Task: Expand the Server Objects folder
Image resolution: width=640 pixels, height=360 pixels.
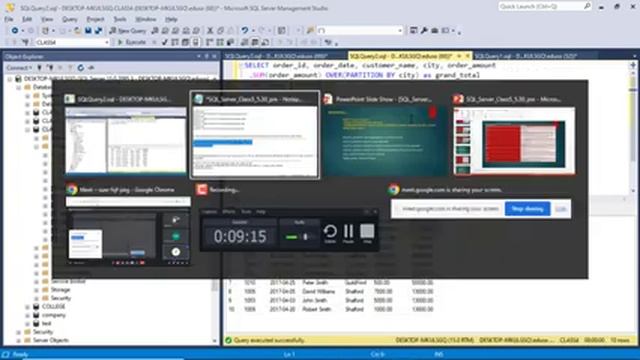Action: click(18, 340)
